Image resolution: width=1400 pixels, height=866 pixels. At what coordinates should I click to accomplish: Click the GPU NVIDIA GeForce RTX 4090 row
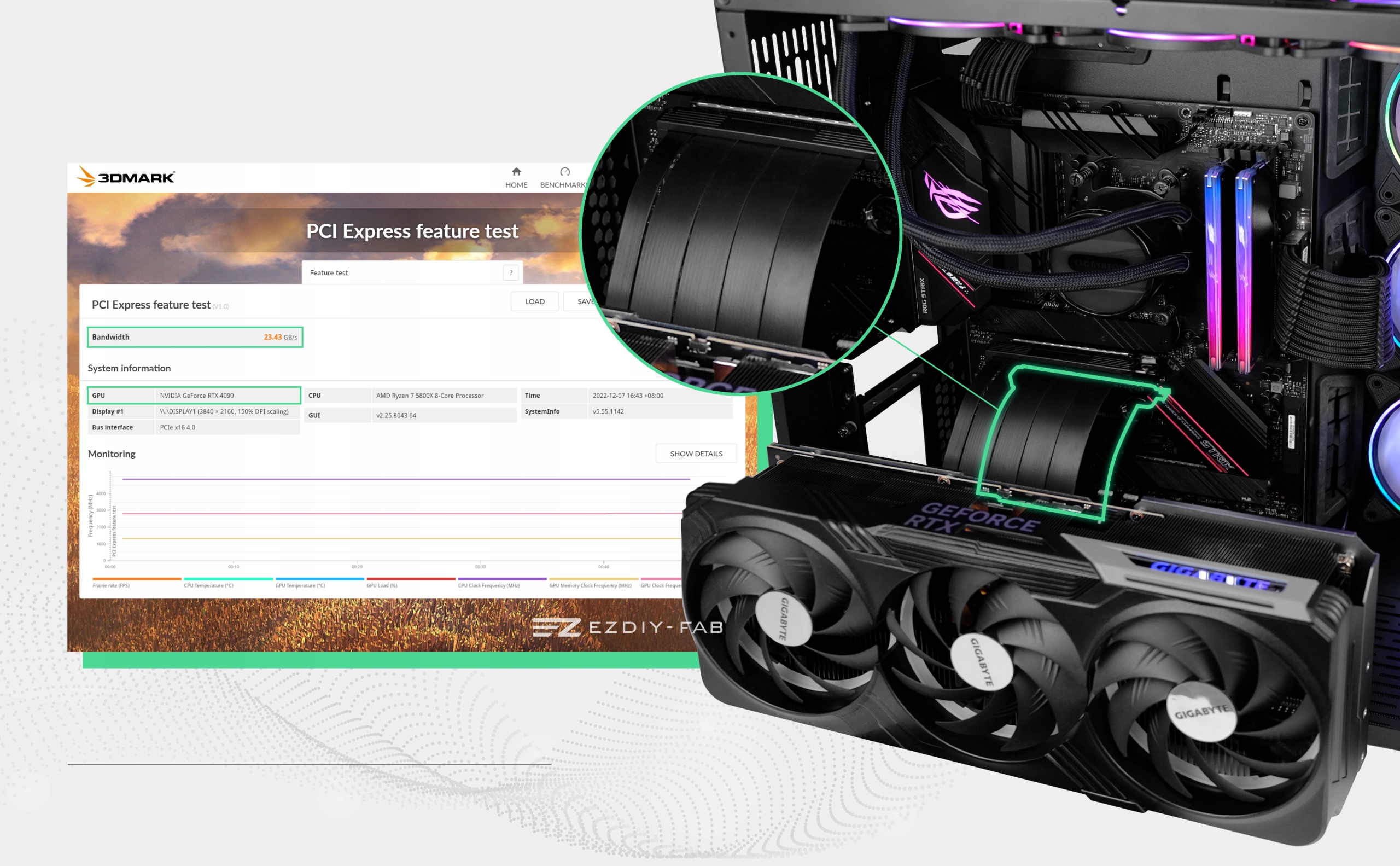195,395
